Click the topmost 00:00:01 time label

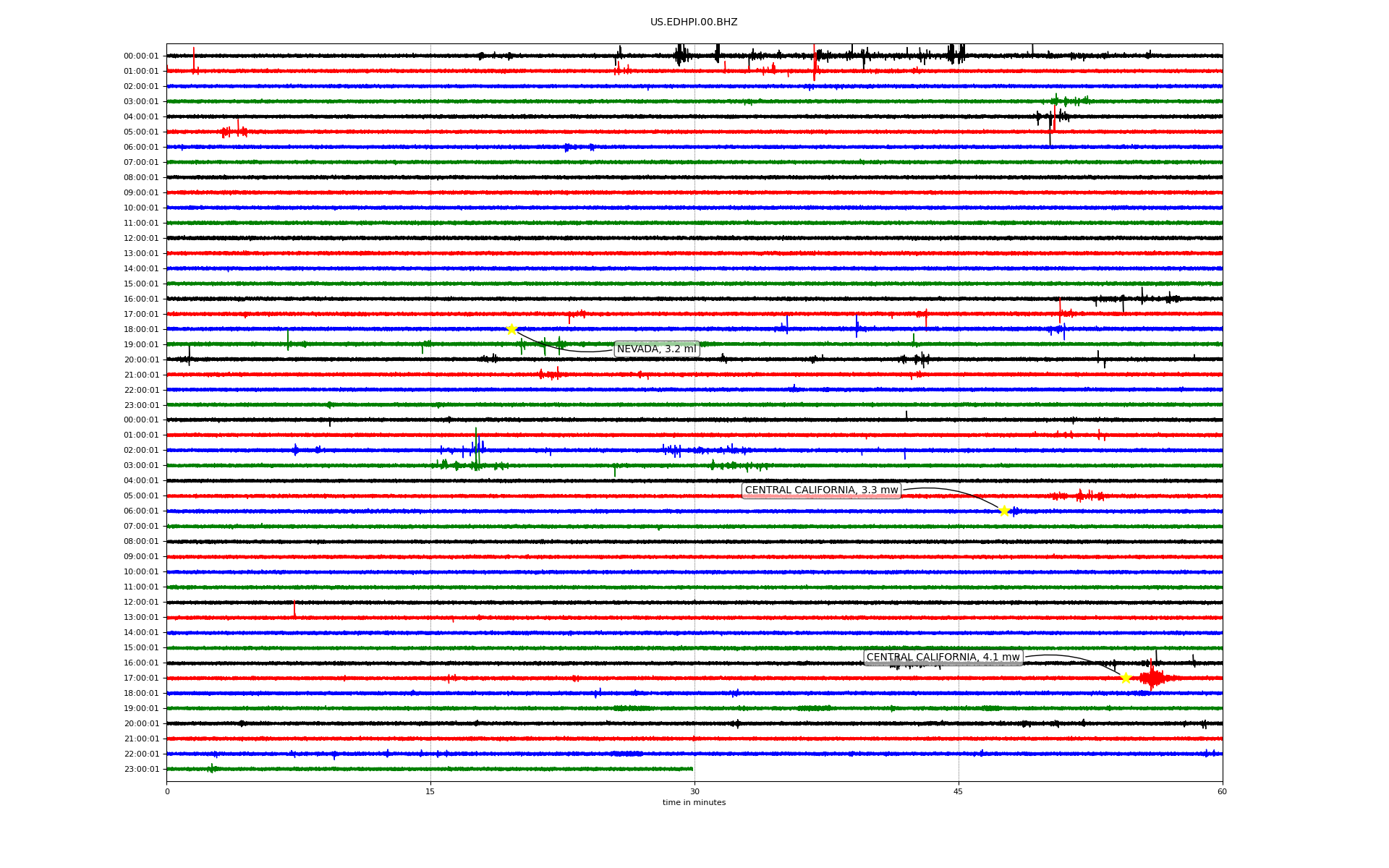pyautogui.click(x=141, y=56)
